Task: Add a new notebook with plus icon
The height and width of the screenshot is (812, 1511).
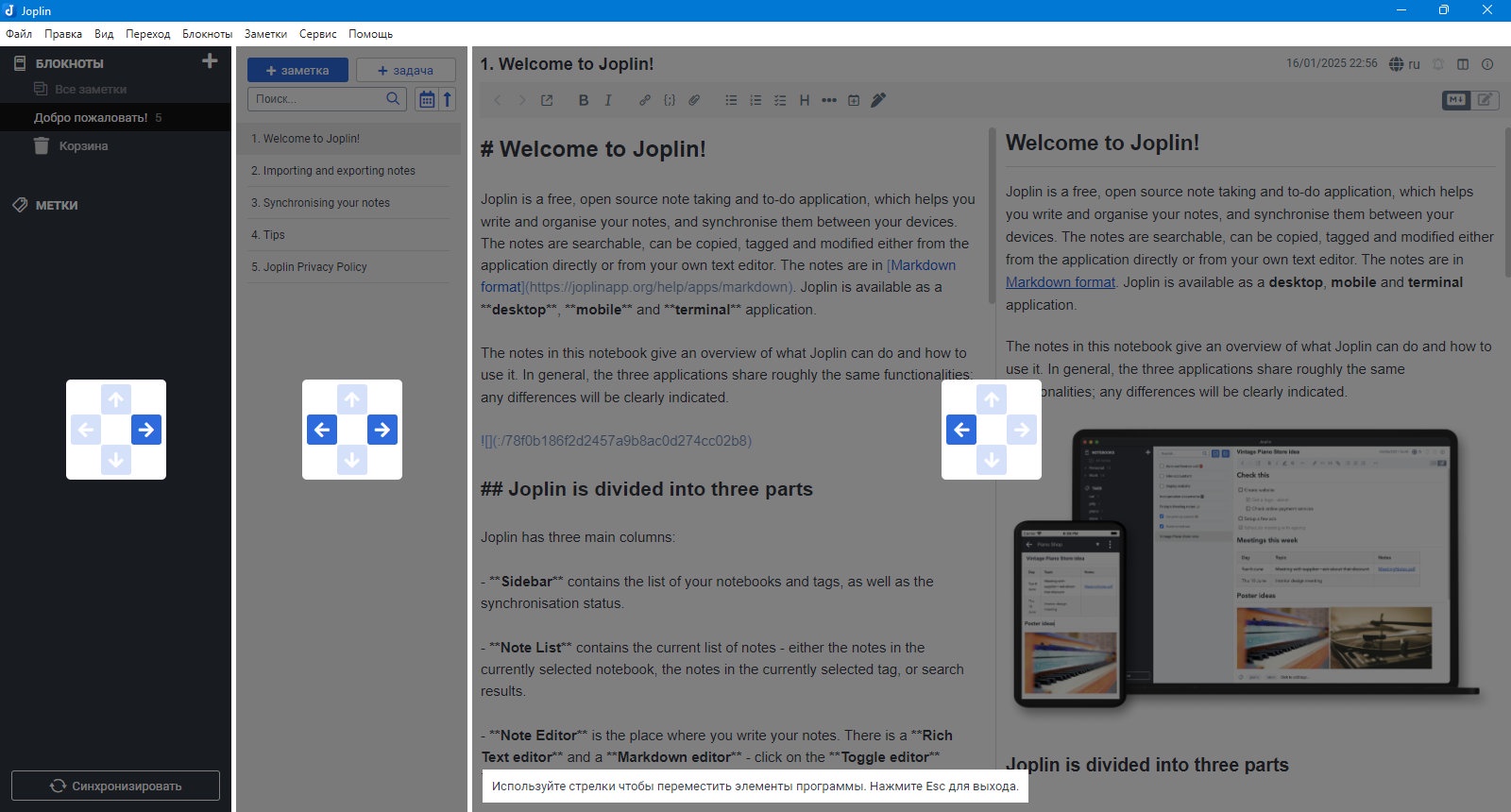Action: point(210,61)
